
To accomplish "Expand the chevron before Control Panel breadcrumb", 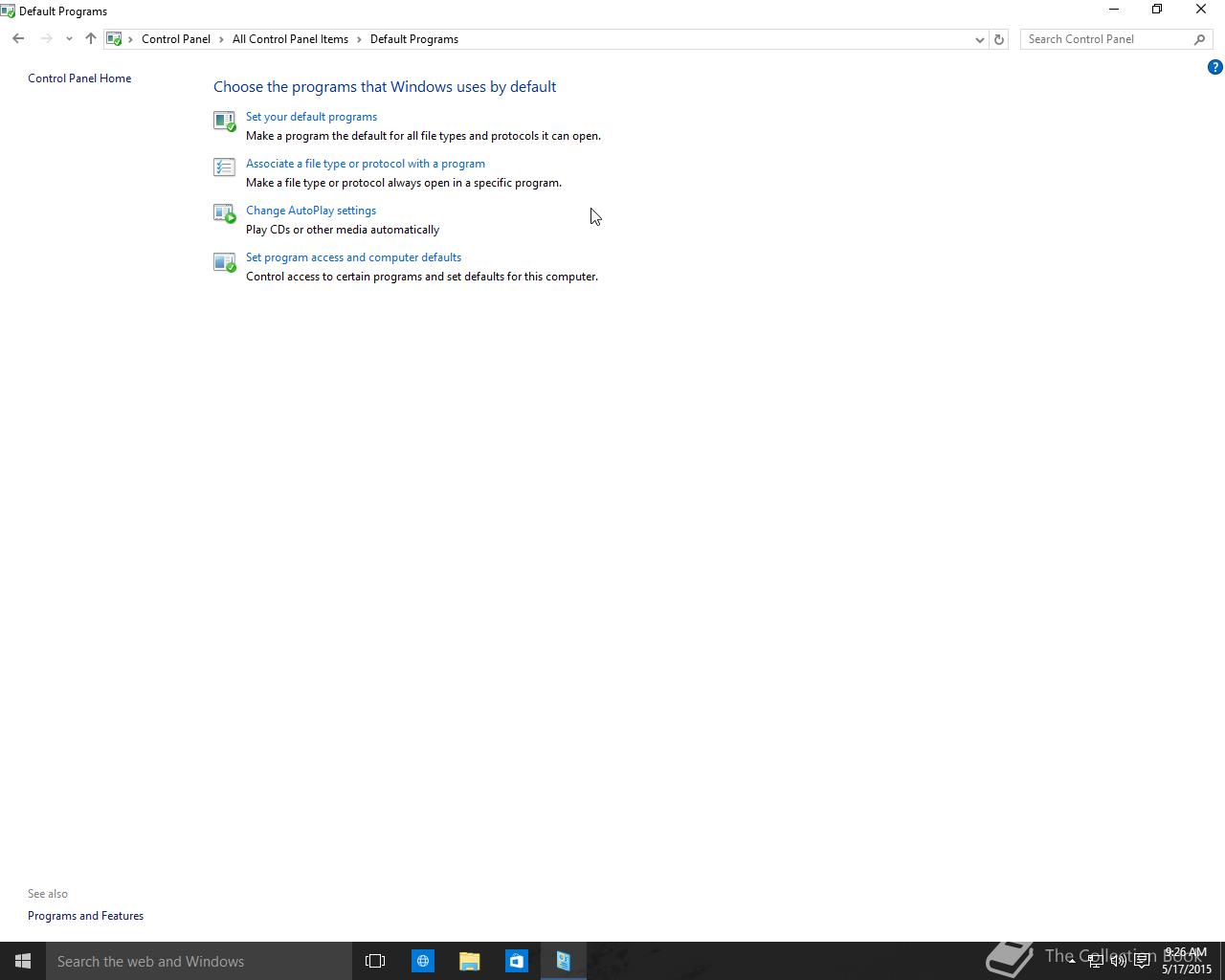I will [x=131, y=39].
